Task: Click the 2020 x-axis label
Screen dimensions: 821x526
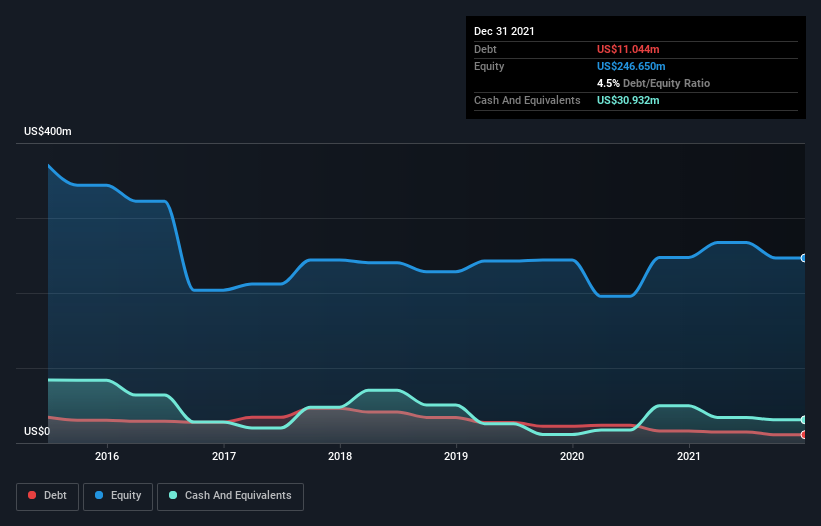Action: 572,456
